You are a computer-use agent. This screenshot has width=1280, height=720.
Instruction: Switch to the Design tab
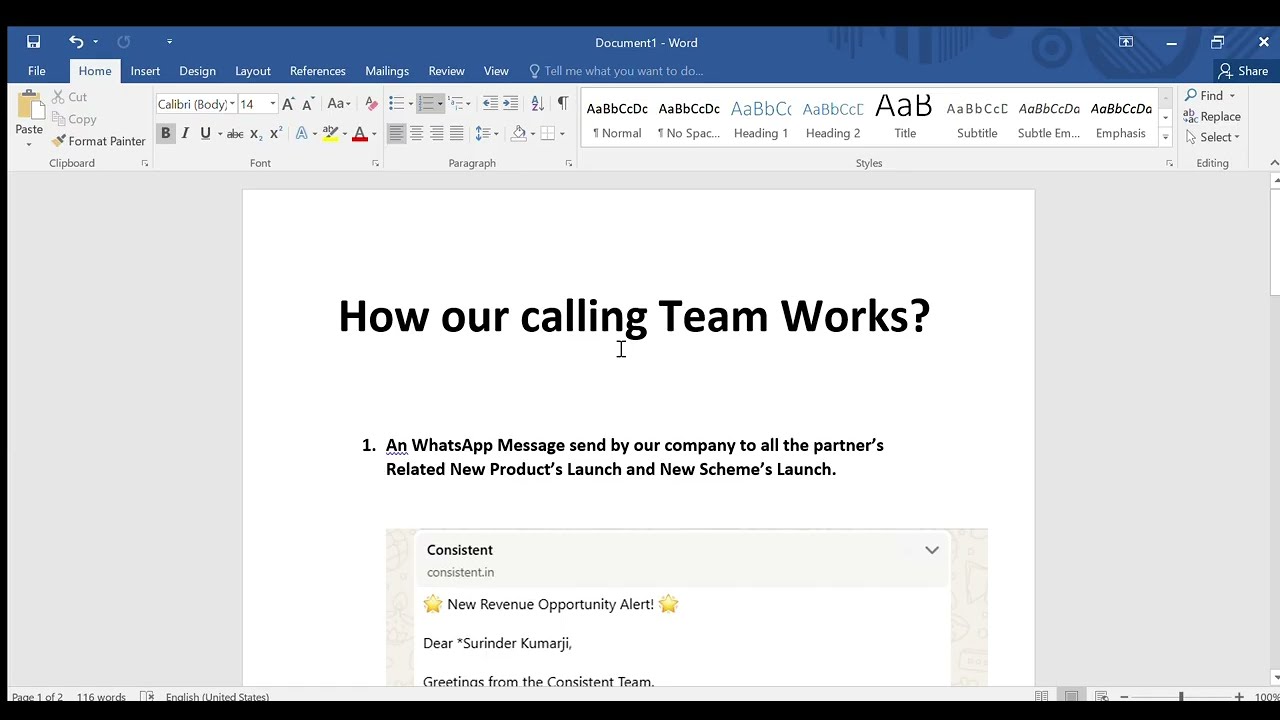coord(197,71)
